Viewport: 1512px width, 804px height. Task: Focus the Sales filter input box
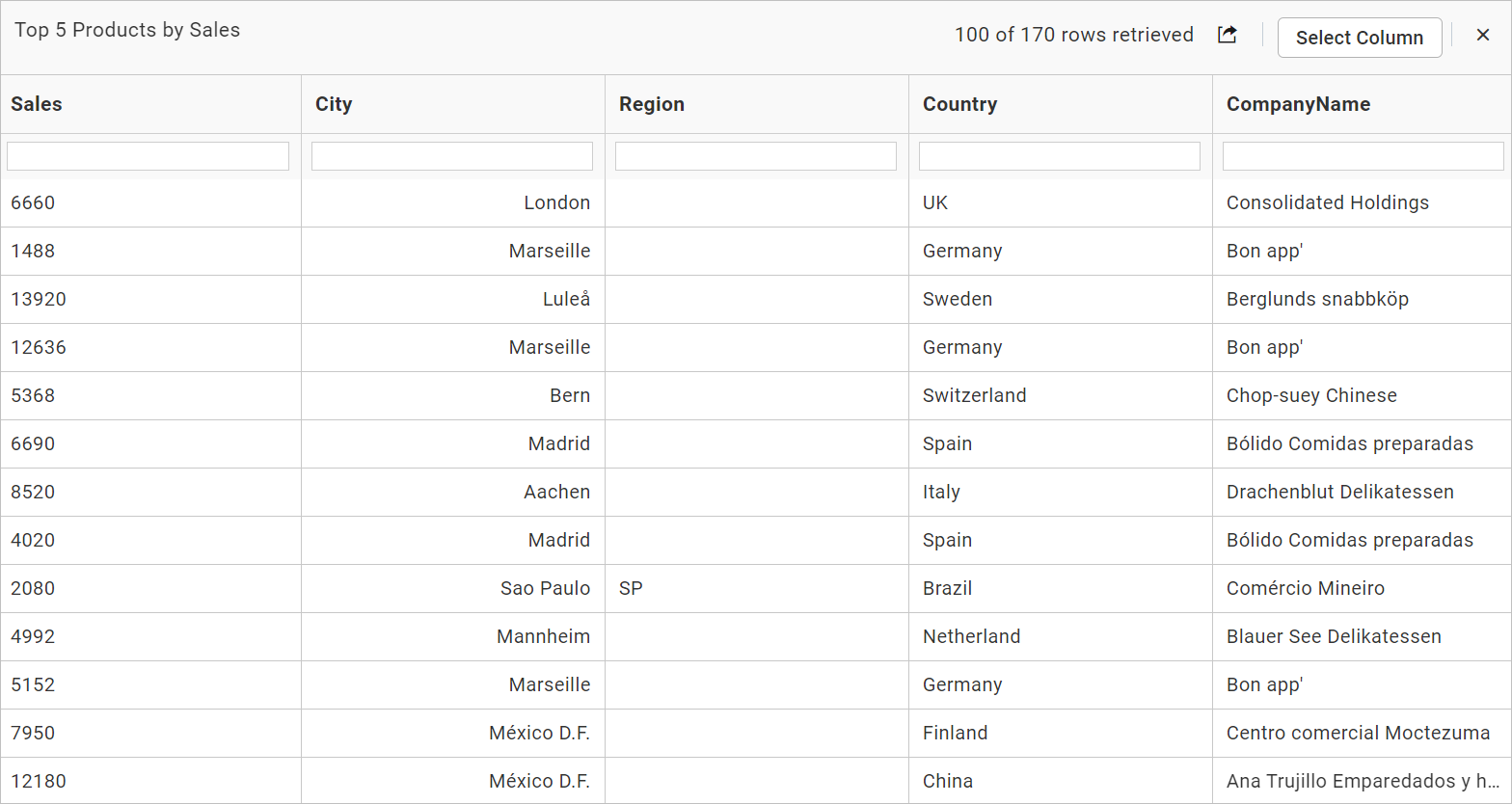coord(148,156)
